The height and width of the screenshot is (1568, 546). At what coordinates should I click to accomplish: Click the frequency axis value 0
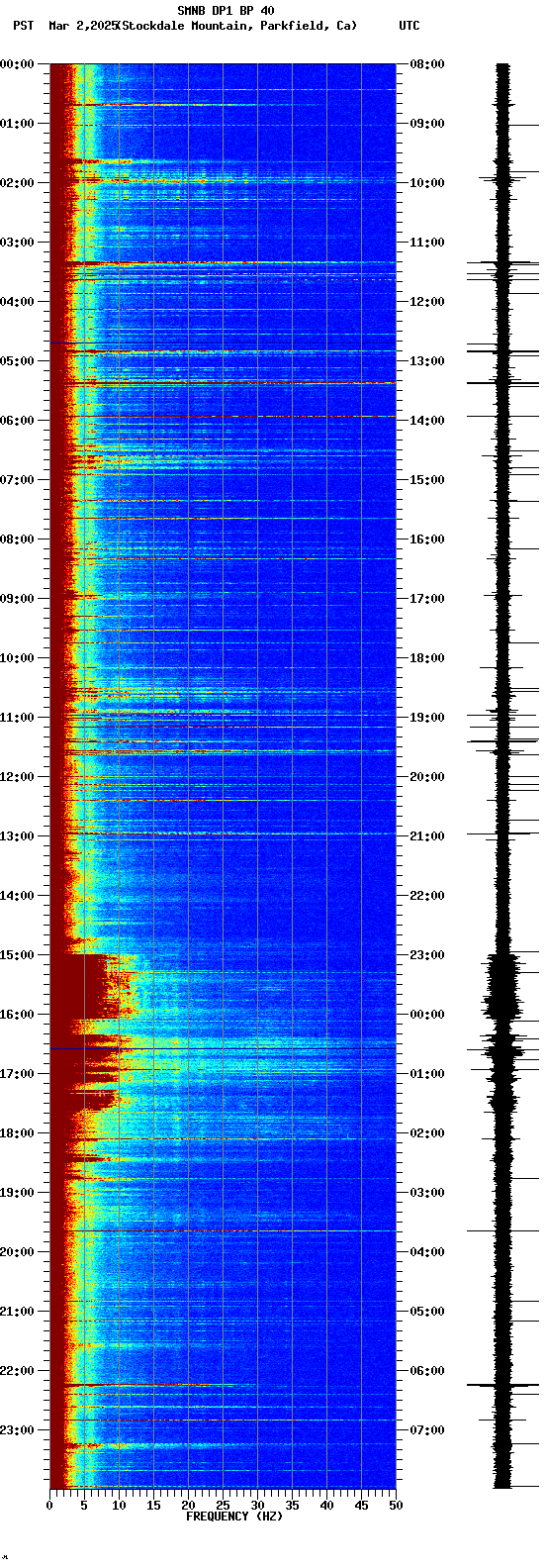pos(49,1506)
